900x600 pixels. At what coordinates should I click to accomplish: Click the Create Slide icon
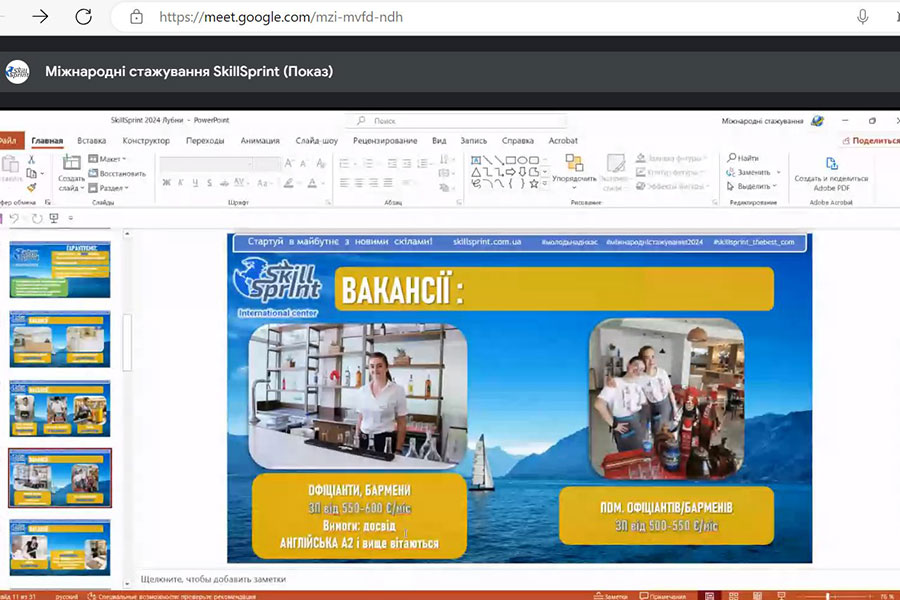point(71,163)
